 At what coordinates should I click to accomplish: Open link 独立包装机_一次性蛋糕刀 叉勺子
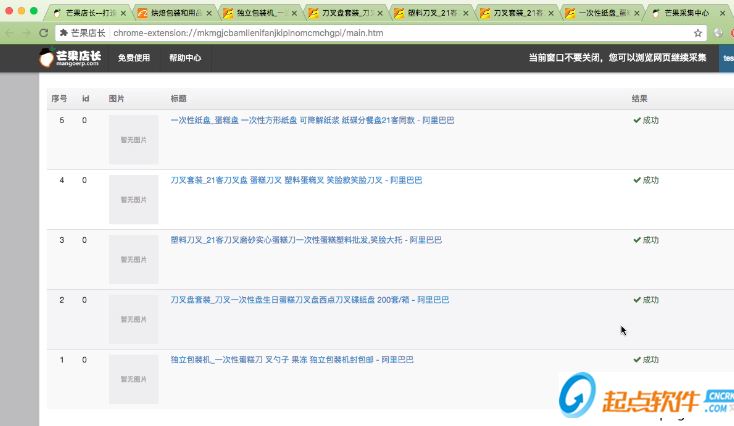(x=292, y=360)
